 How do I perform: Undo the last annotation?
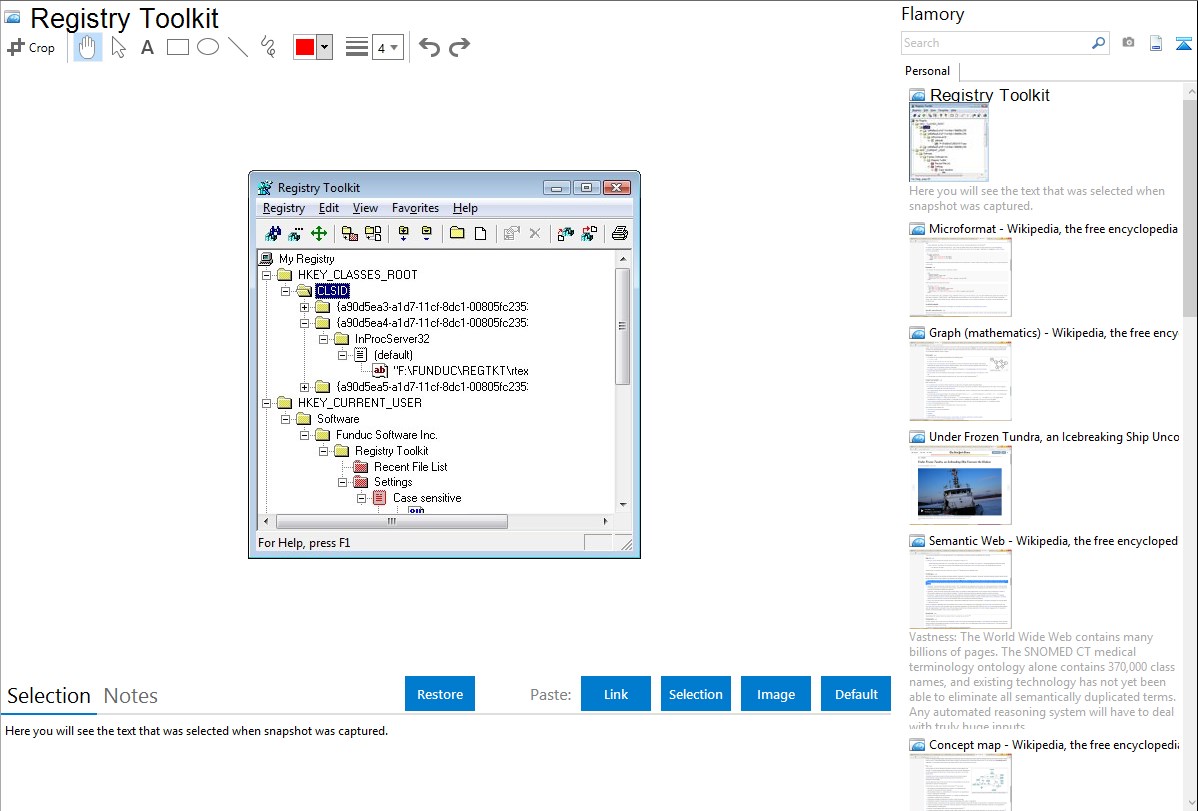[x=429, y=47]
